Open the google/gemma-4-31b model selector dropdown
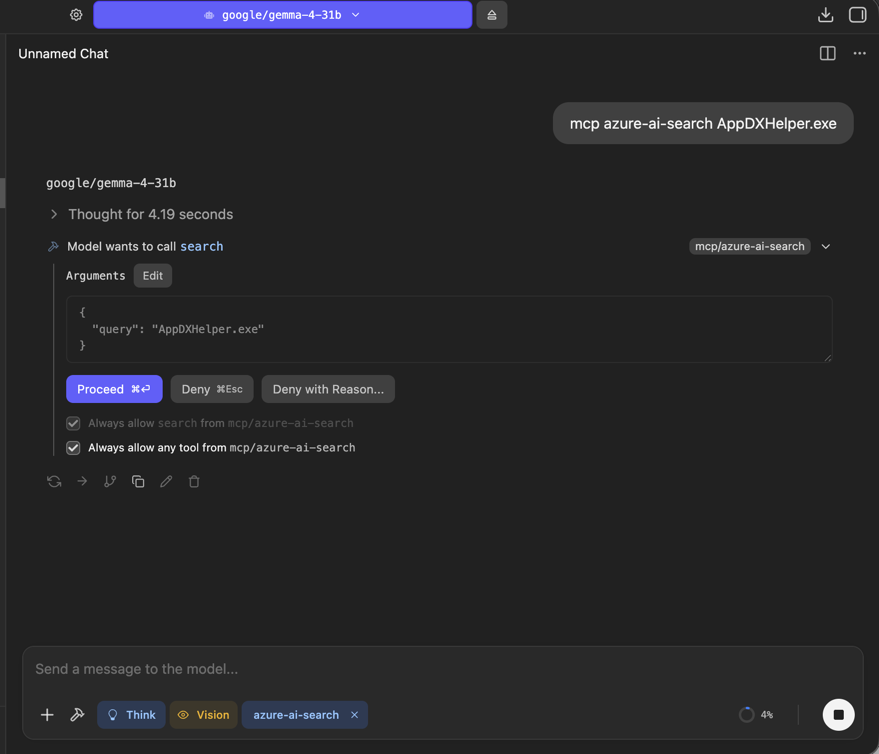 point(283,15)
